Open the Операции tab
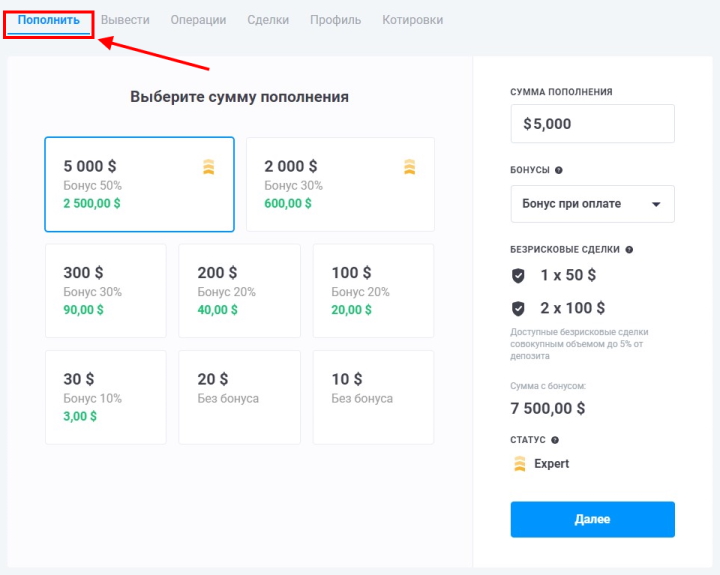This screenshot has width=720, height=575. [198, 20]
